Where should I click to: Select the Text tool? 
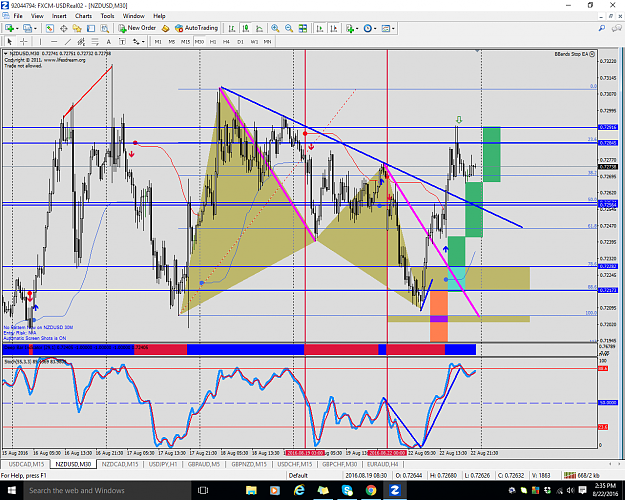coord(108,41)
